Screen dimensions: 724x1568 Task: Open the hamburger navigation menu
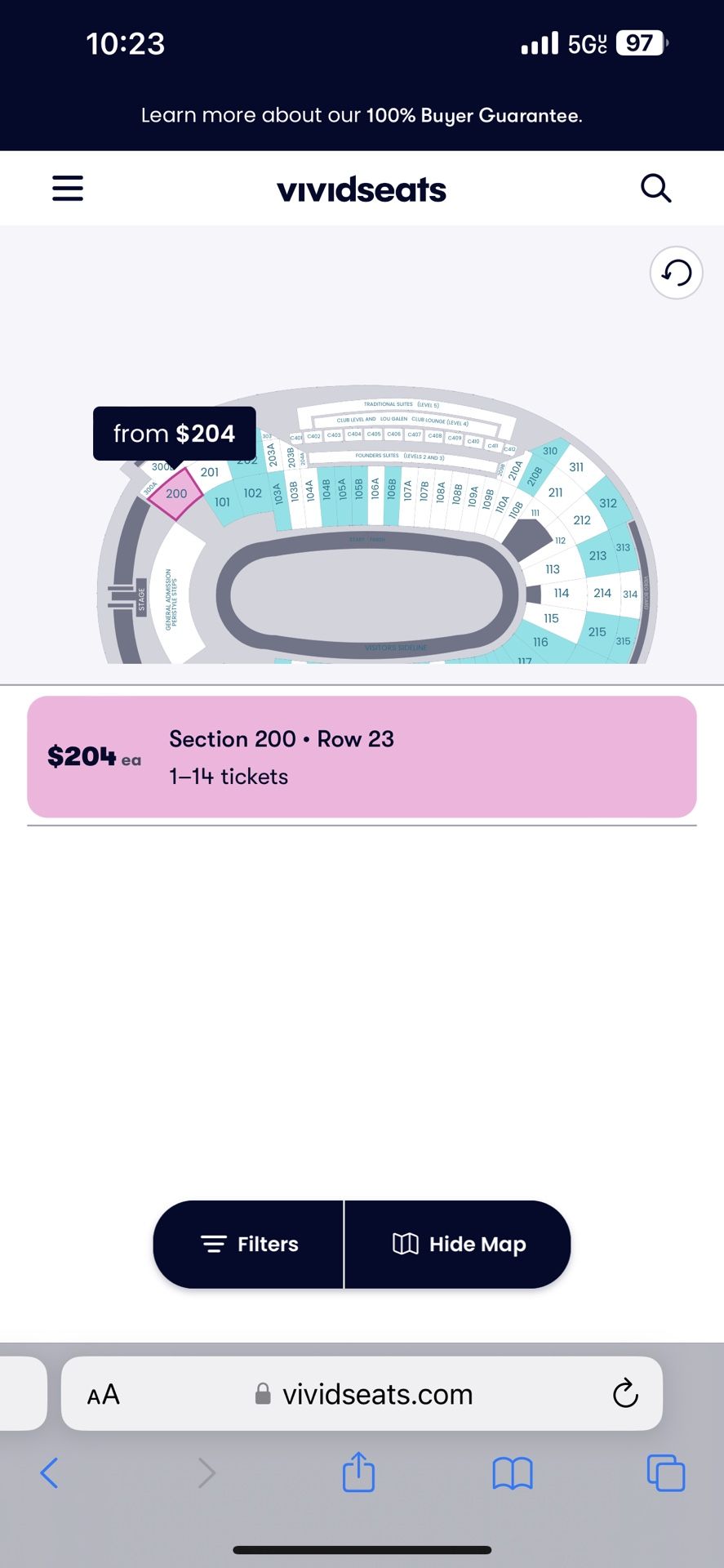click(68, 189)
